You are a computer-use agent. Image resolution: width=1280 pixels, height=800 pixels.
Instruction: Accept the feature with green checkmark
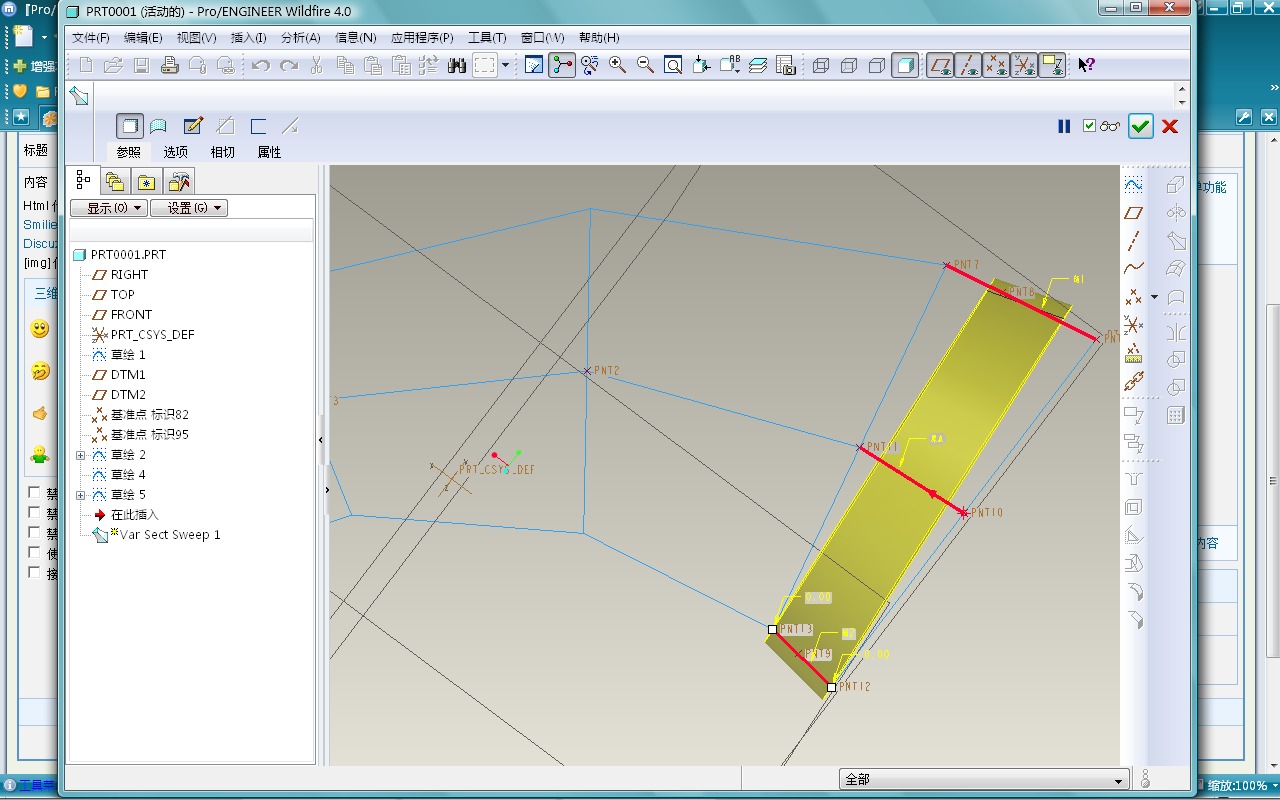pos(1140,126)
